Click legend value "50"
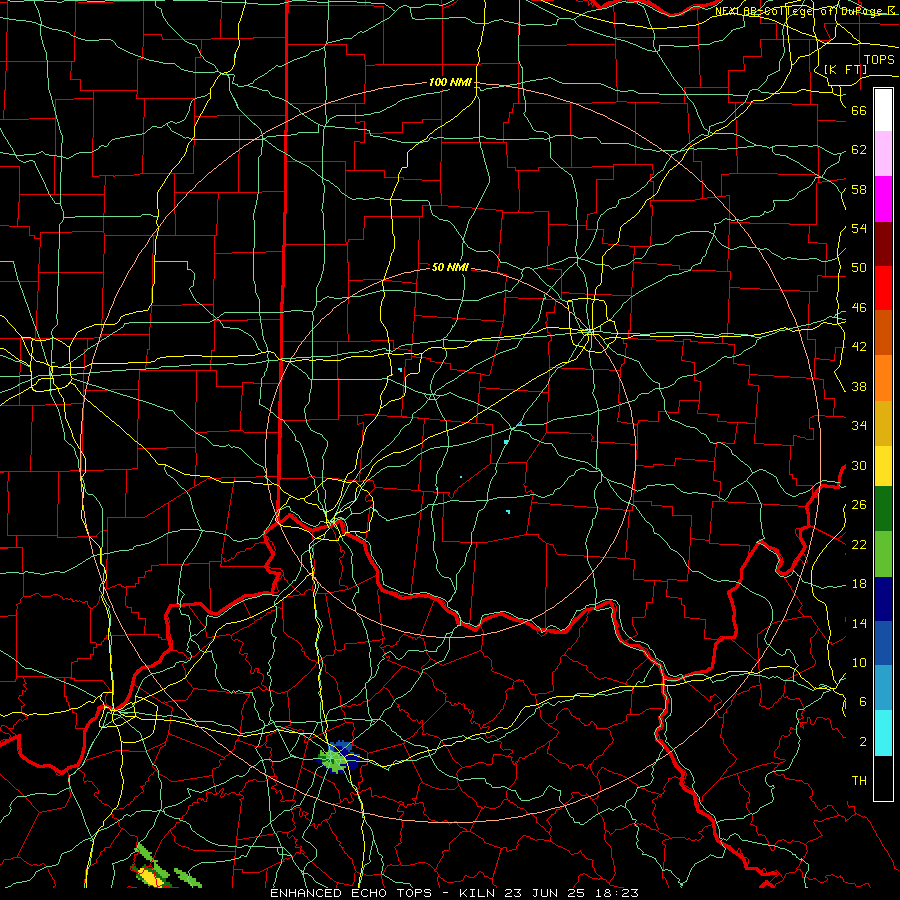 coord(859,268)
